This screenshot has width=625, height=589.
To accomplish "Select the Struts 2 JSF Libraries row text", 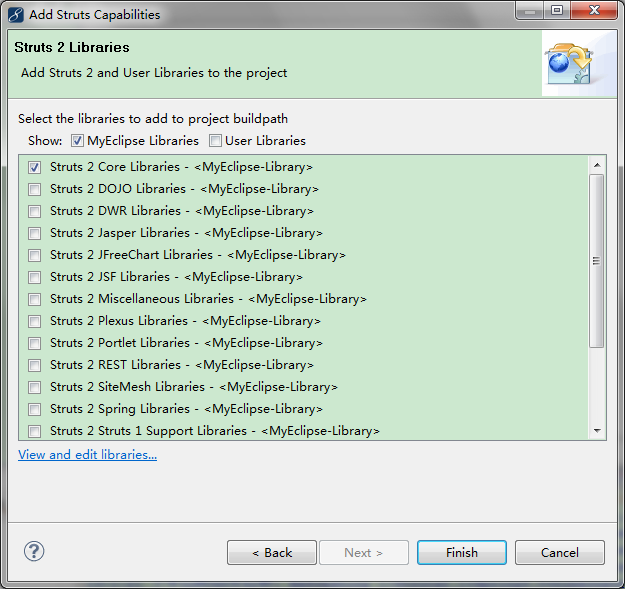I will pos(176,277).
